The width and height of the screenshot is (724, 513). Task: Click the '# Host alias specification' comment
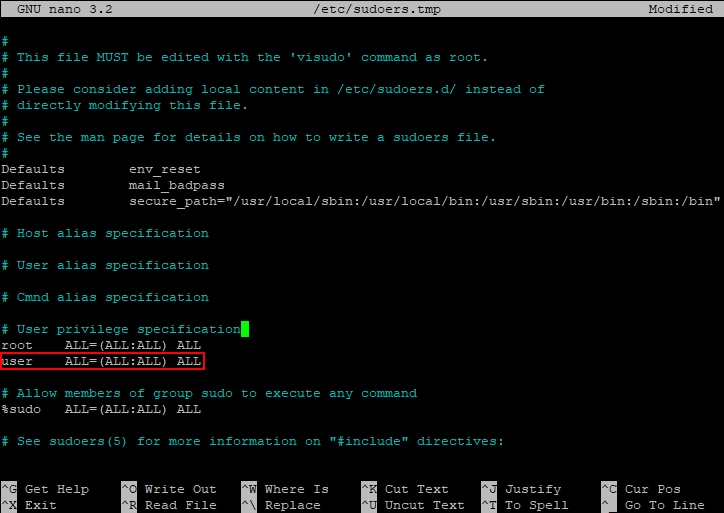pyautogui.click(x=105, y=233)
